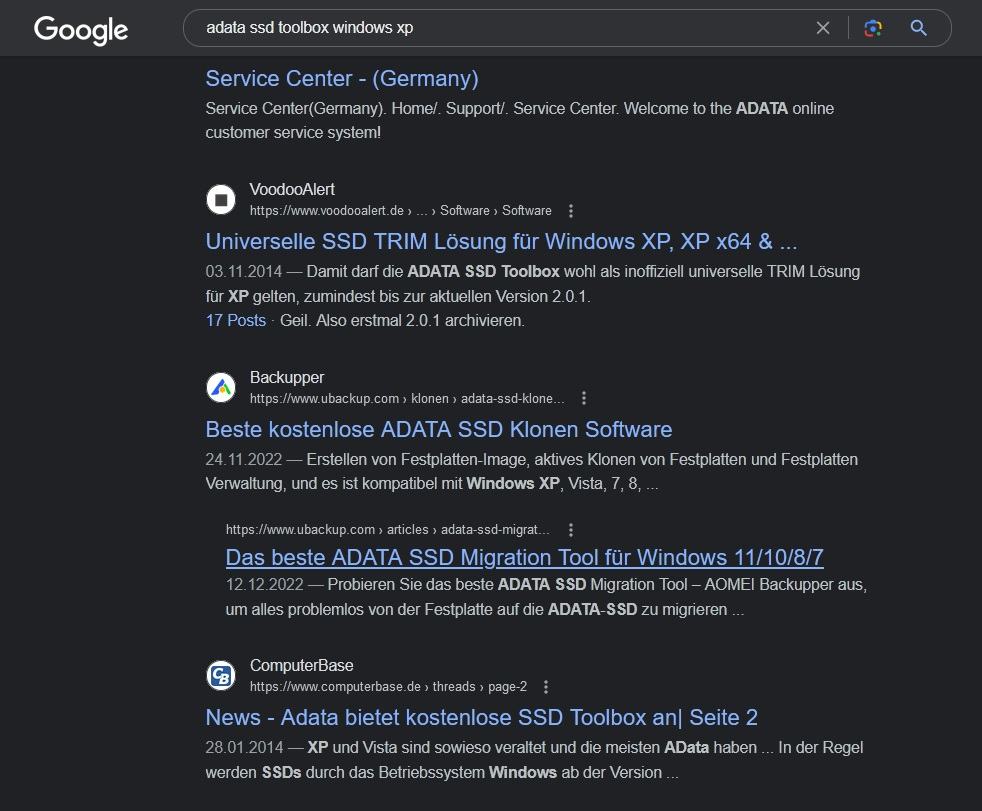Open the three-dot menu for ComputerBase result
This screenshot has height=811, width=982.
(546, 687)
